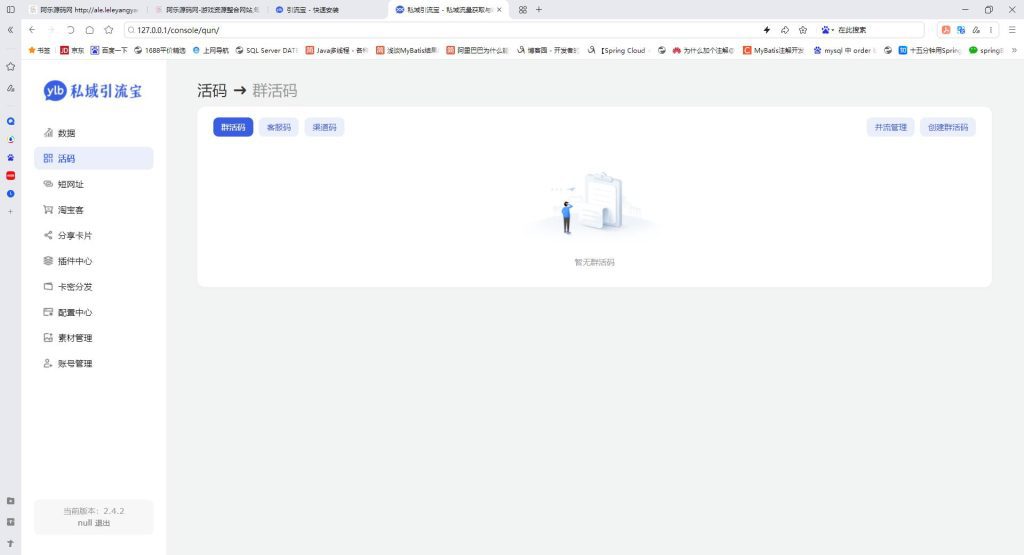Select the 群活码 tab
1024x555 pixels.
[x=233, y=127]
